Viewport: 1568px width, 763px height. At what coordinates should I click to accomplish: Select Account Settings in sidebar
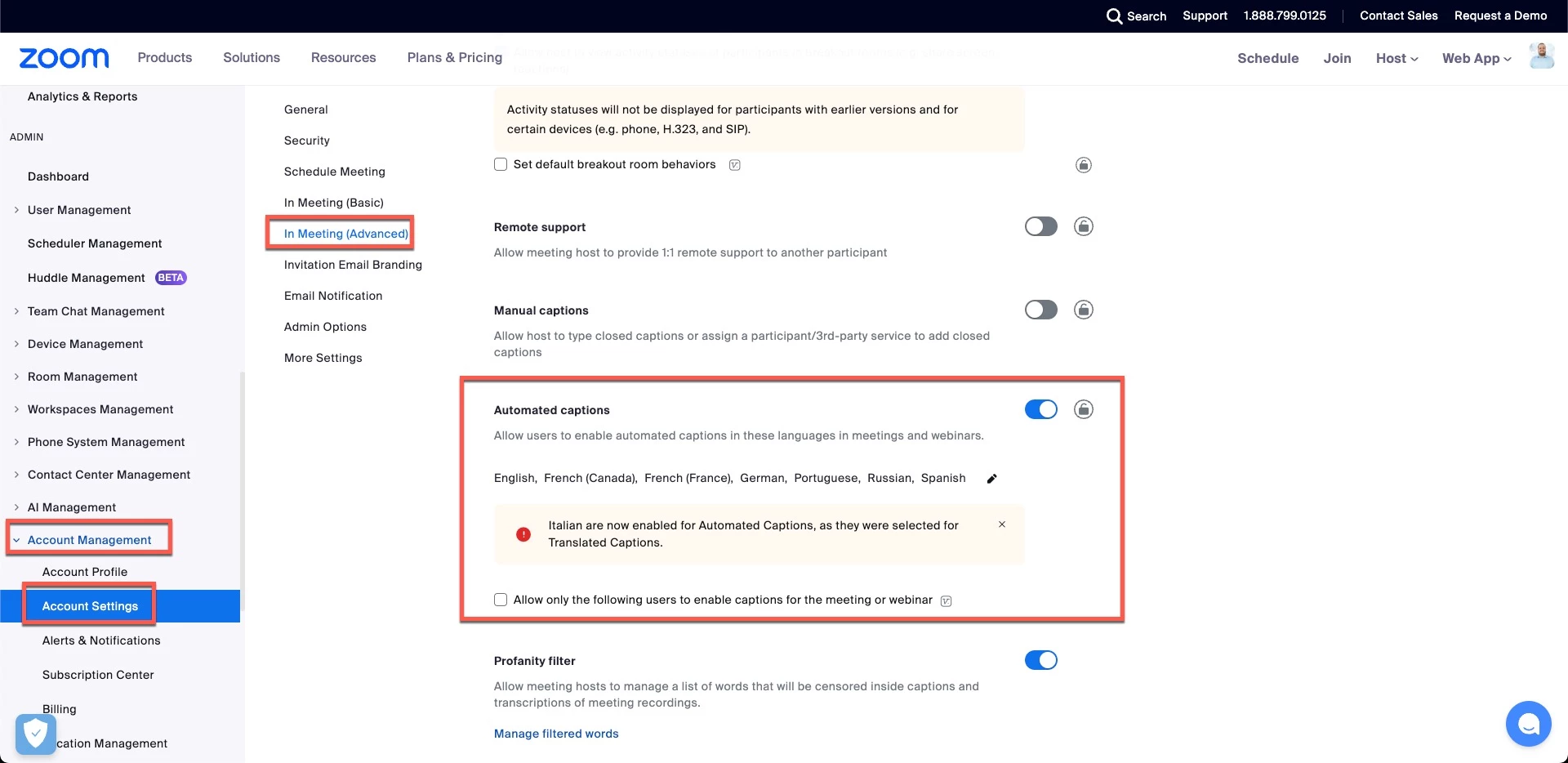click(90, 606)
